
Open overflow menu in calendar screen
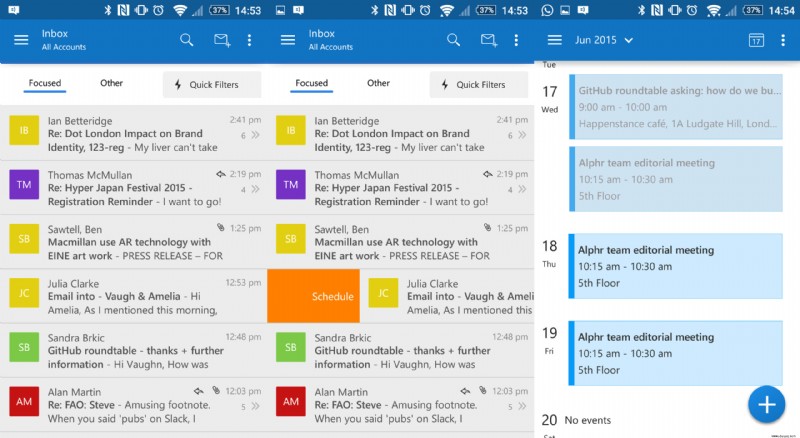[x=783, y=40]
